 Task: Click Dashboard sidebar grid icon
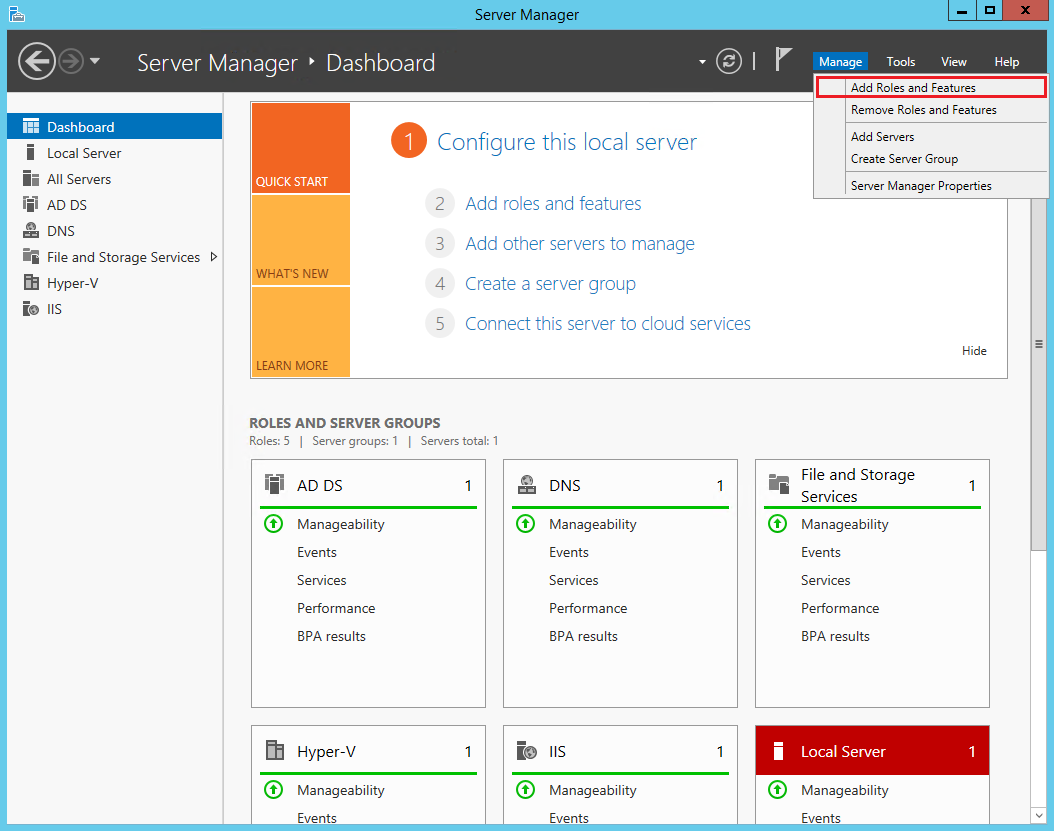pos(31,126)
